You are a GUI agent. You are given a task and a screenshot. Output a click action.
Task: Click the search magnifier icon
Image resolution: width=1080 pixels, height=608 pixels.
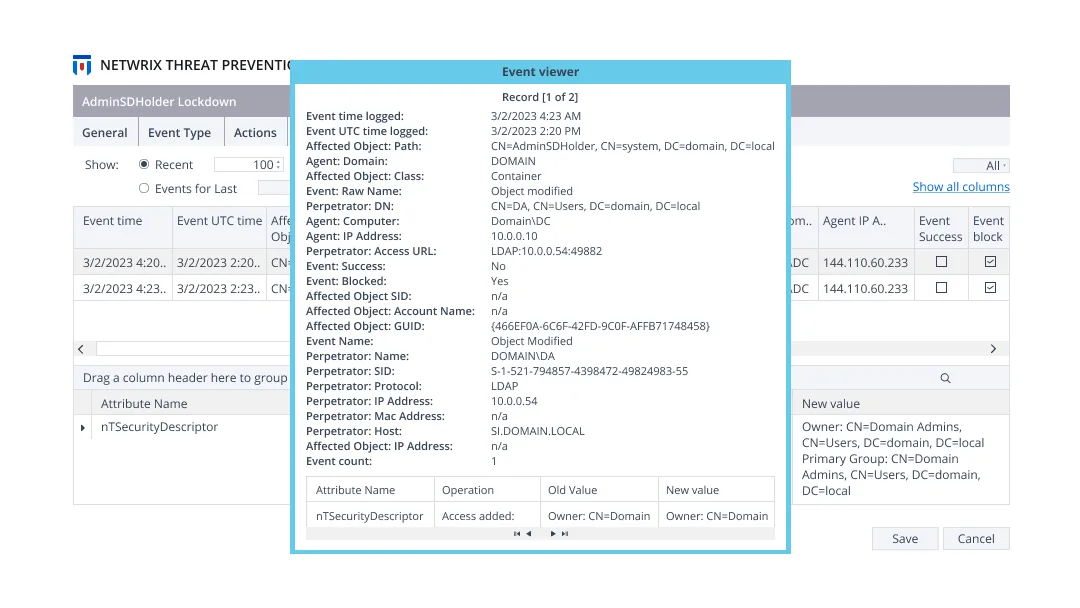(945, 378)
